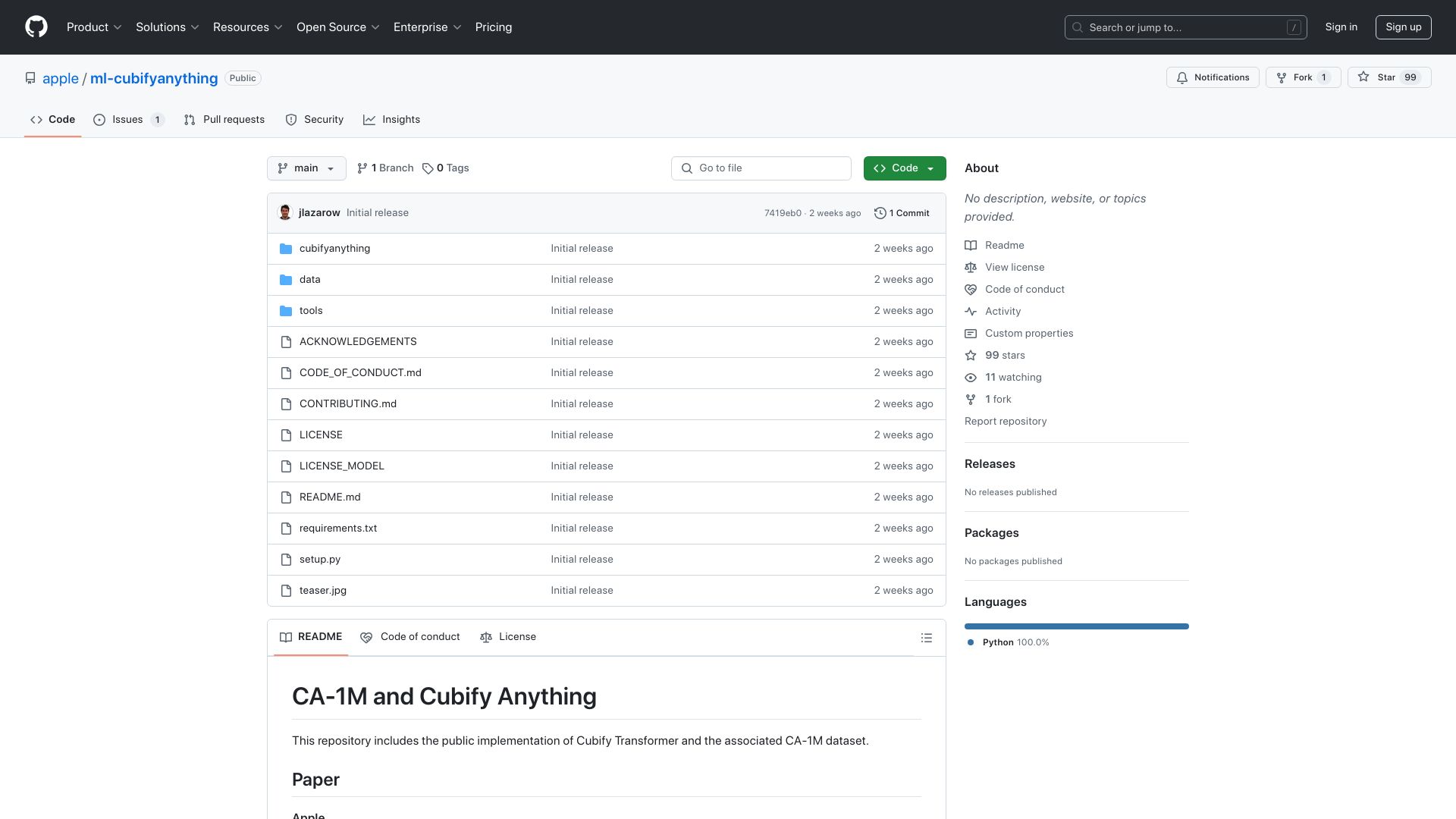This screenshot has height=819, width=1456.
Task: Expand the Enterprise menu
Action: [x=427, y=27]
